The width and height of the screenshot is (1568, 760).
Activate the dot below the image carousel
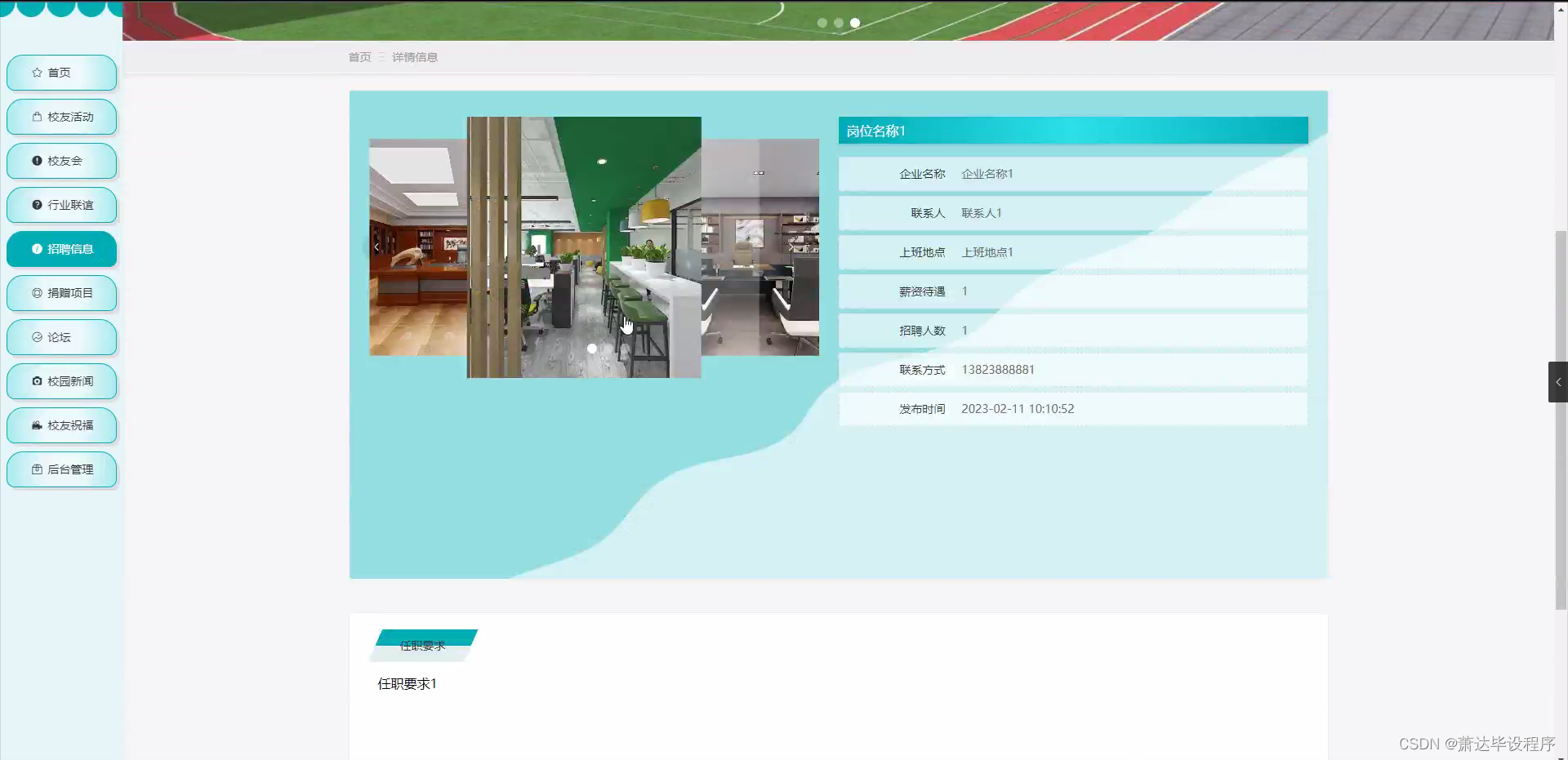(592, 348)
